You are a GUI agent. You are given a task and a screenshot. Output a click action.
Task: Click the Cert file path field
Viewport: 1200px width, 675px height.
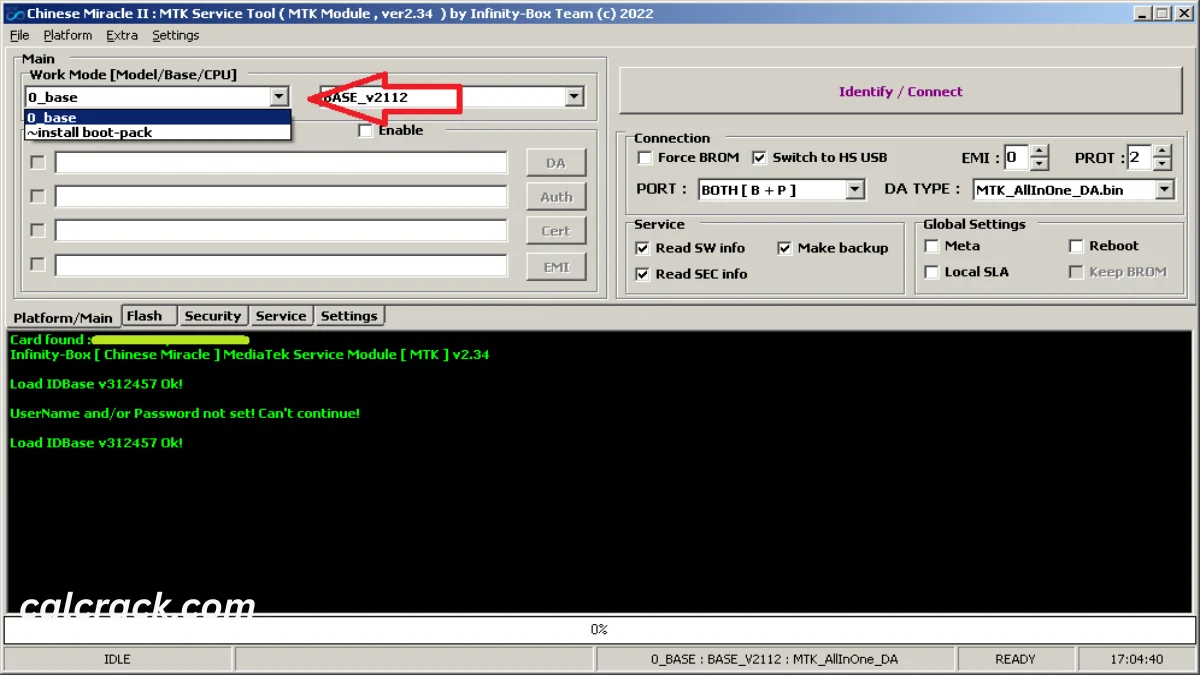pos(281,231)
